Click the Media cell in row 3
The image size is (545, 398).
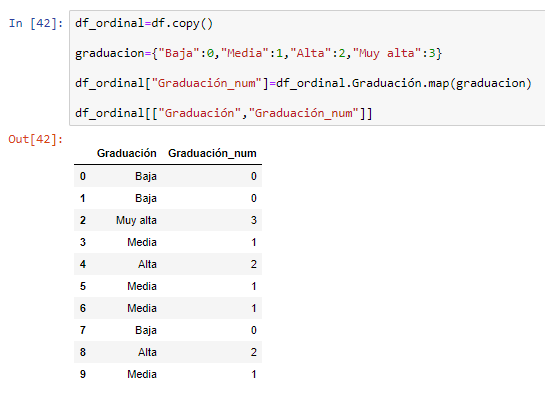click(x=142, y=242)
